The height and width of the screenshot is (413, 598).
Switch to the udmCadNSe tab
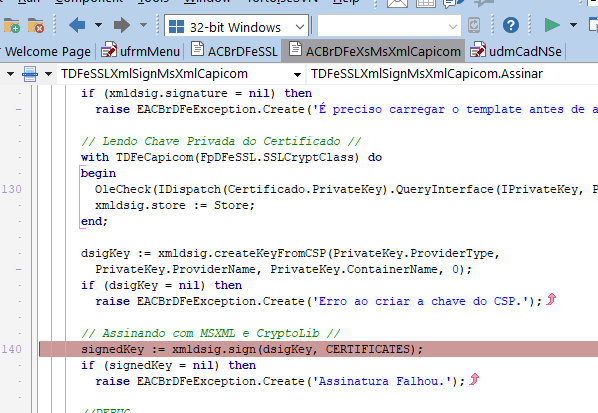[516, 51]
